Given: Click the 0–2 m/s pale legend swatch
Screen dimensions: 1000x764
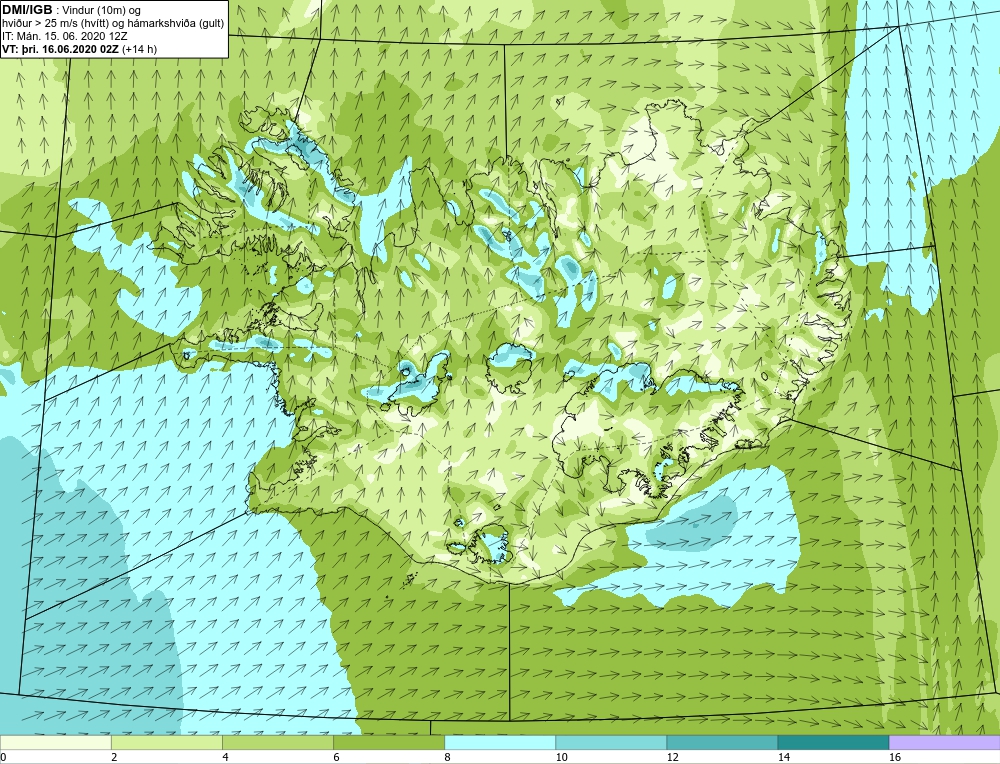Looking at the screenshot, I should 55,742.
